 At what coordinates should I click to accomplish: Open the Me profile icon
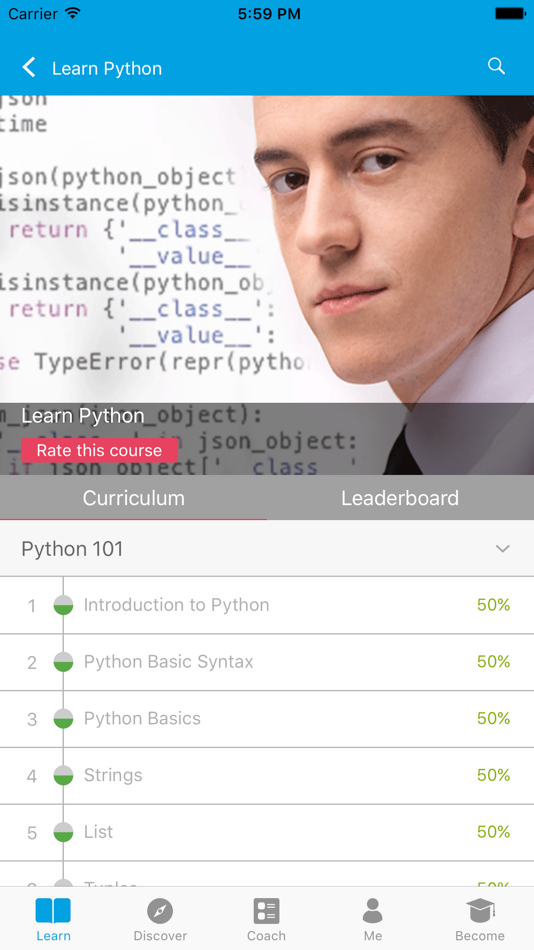pos(373,911)
